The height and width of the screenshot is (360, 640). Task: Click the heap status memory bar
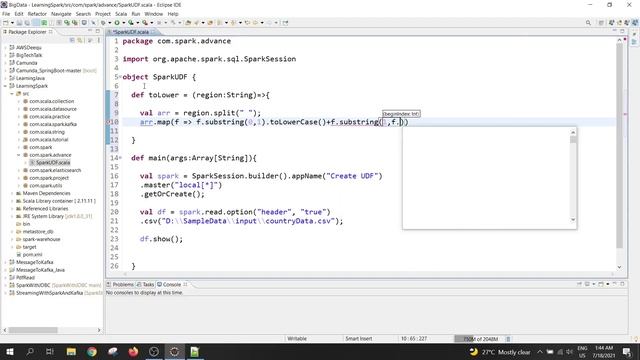479,339
